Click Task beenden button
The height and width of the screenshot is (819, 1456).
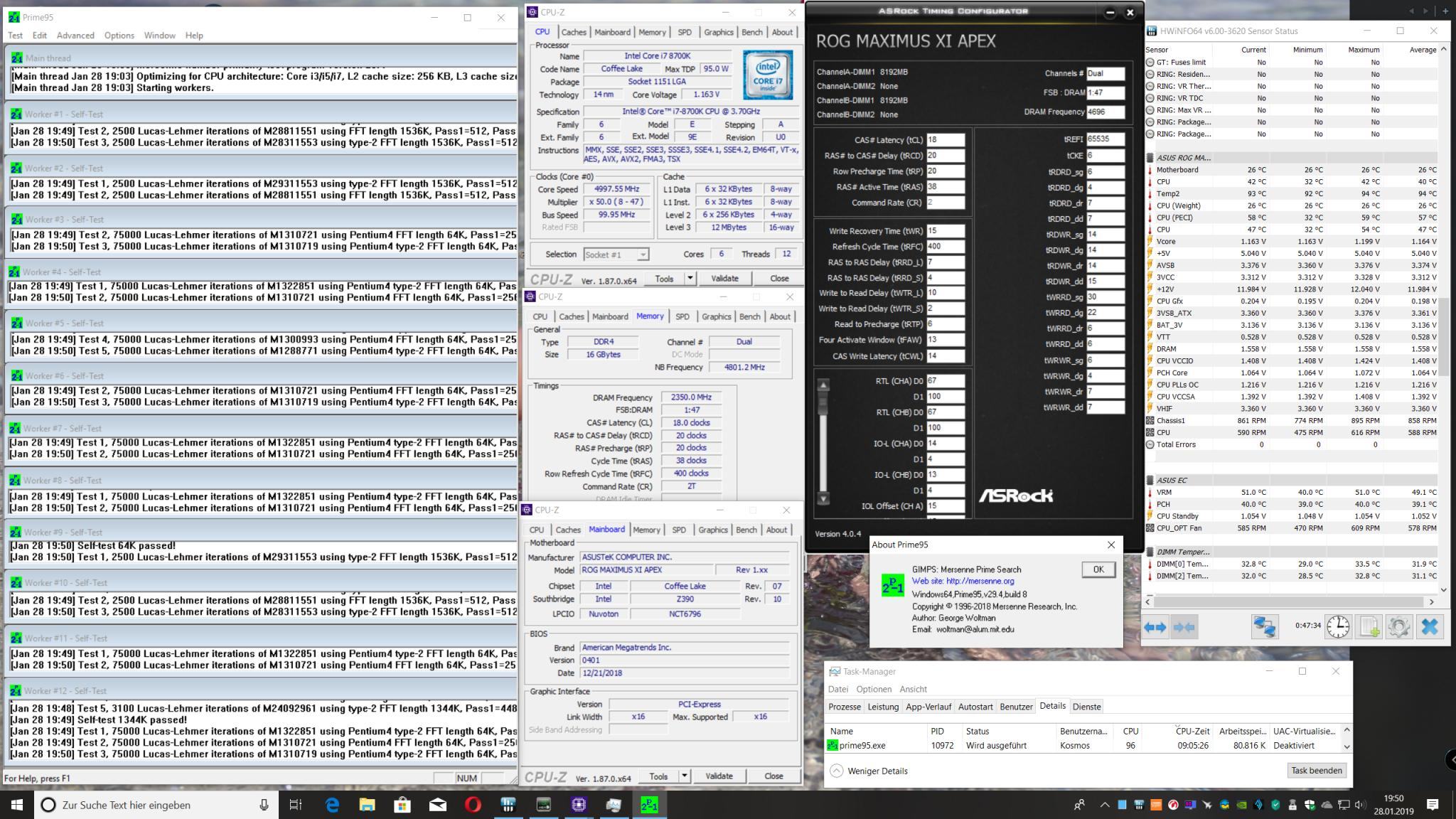click(1317, 771)
